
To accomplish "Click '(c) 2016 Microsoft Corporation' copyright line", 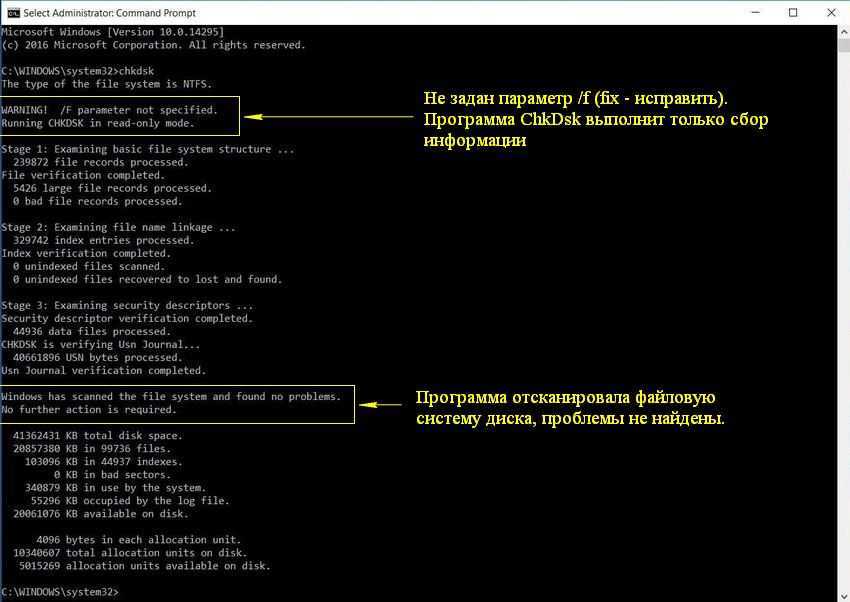I will click(153, 45).
